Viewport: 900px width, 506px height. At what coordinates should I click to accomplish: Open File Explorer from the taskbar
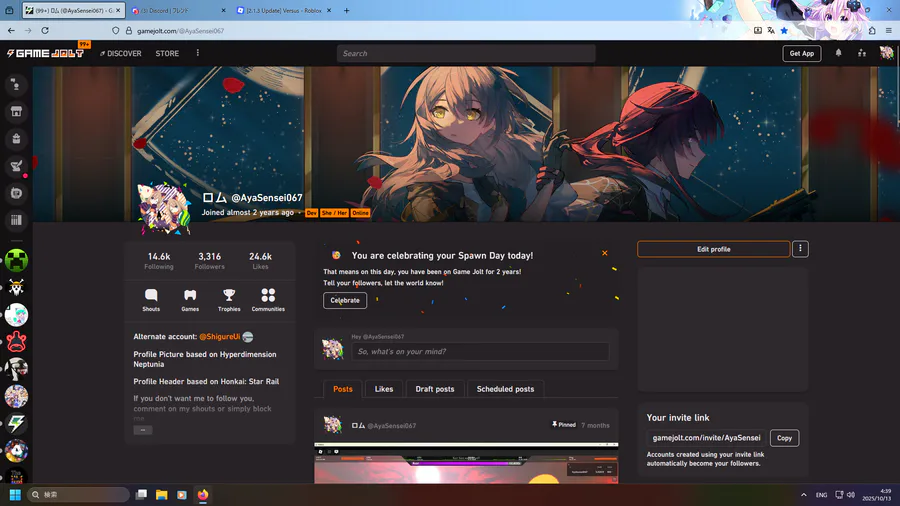(161, 495)
